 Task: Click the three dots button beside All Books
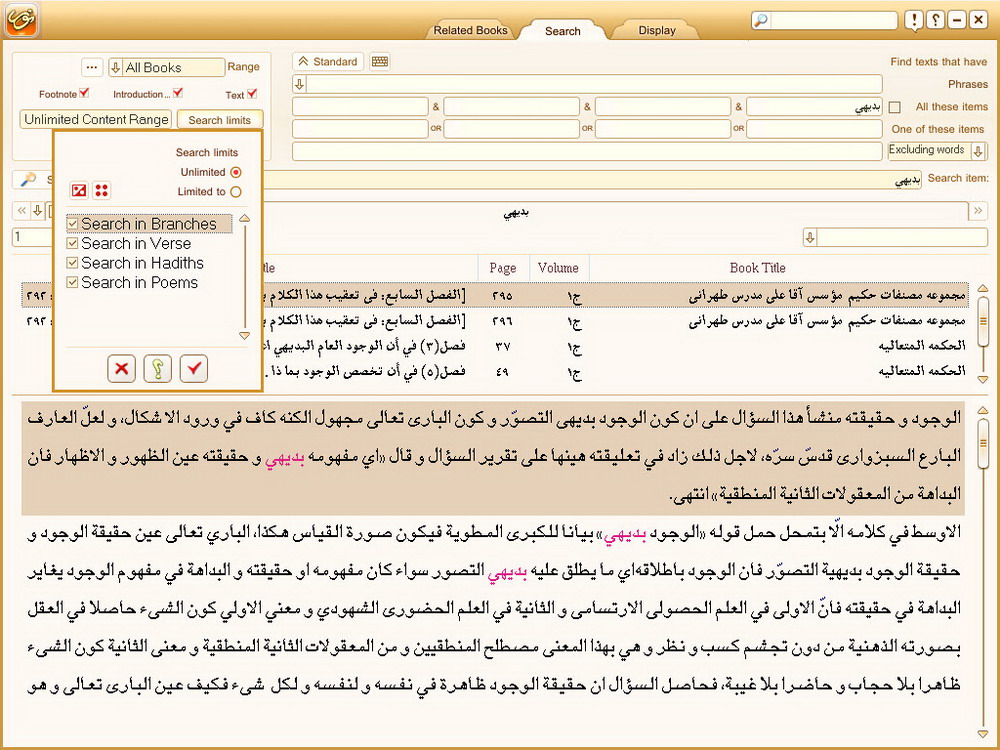tap(92, 67)
